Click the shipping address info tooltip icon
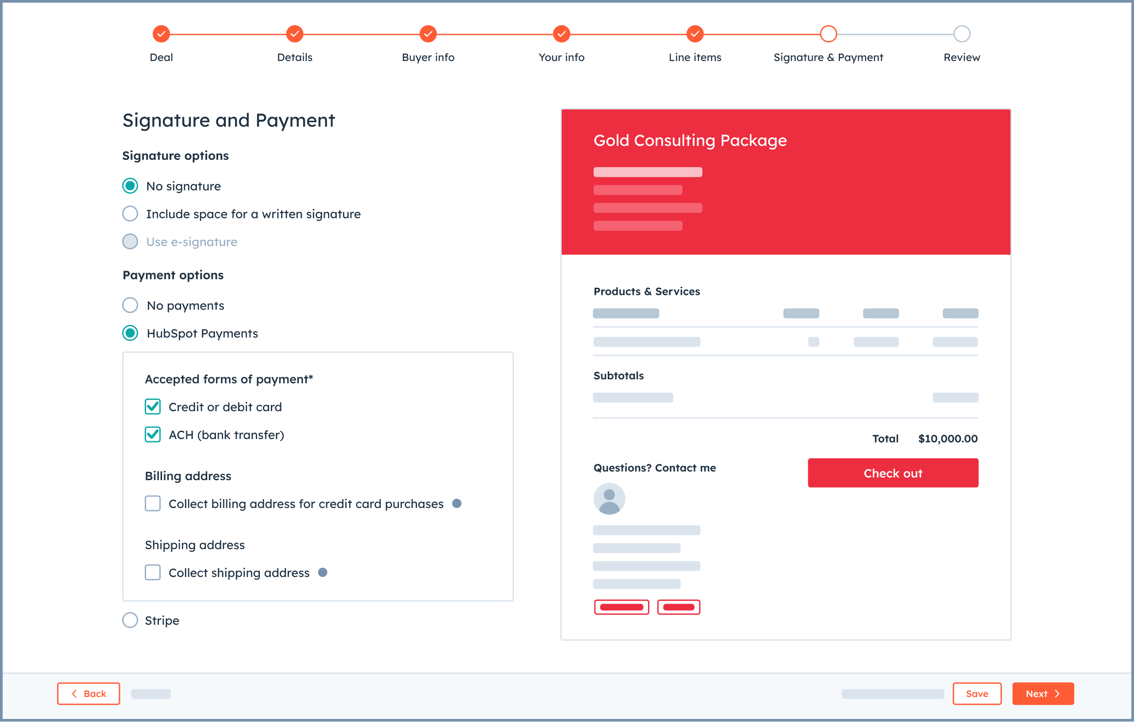This screenshot has height=722, width=1134. pyautogui.click(x=323, y=573)
